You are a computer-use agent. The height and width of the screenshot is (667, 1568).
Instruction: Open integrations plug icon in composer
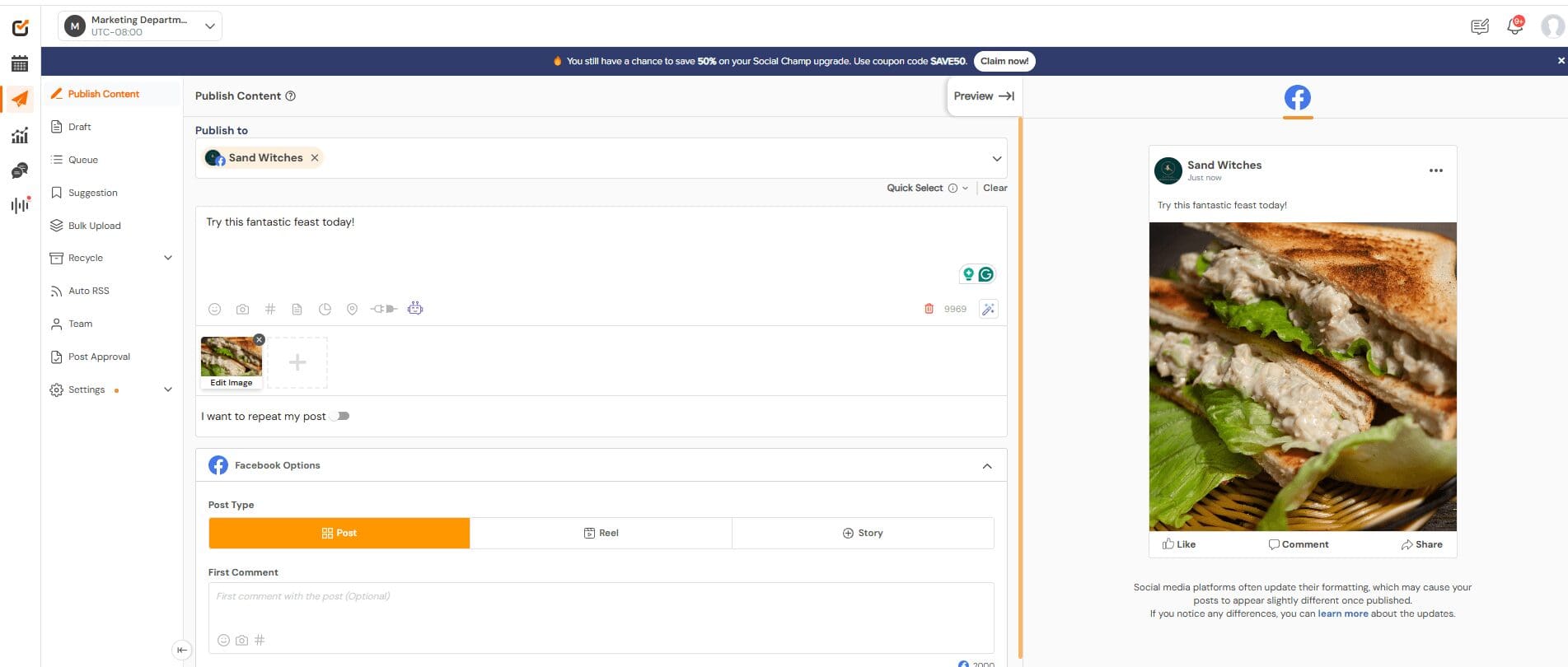383,309
